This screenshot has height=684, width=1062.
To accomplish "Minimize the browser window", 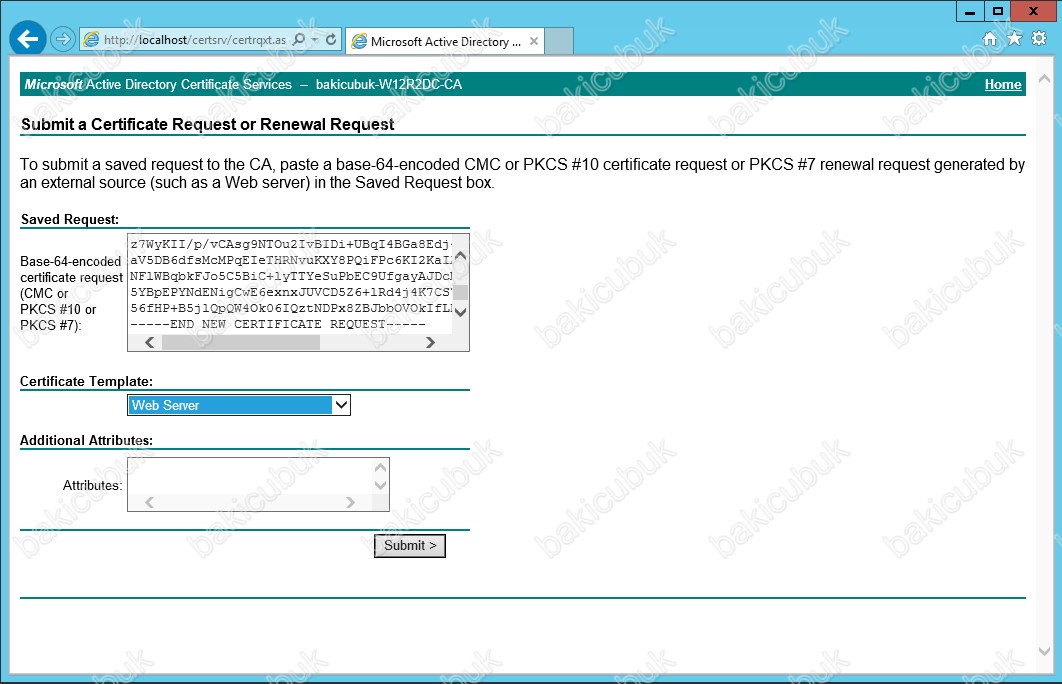I will (970, 12).
